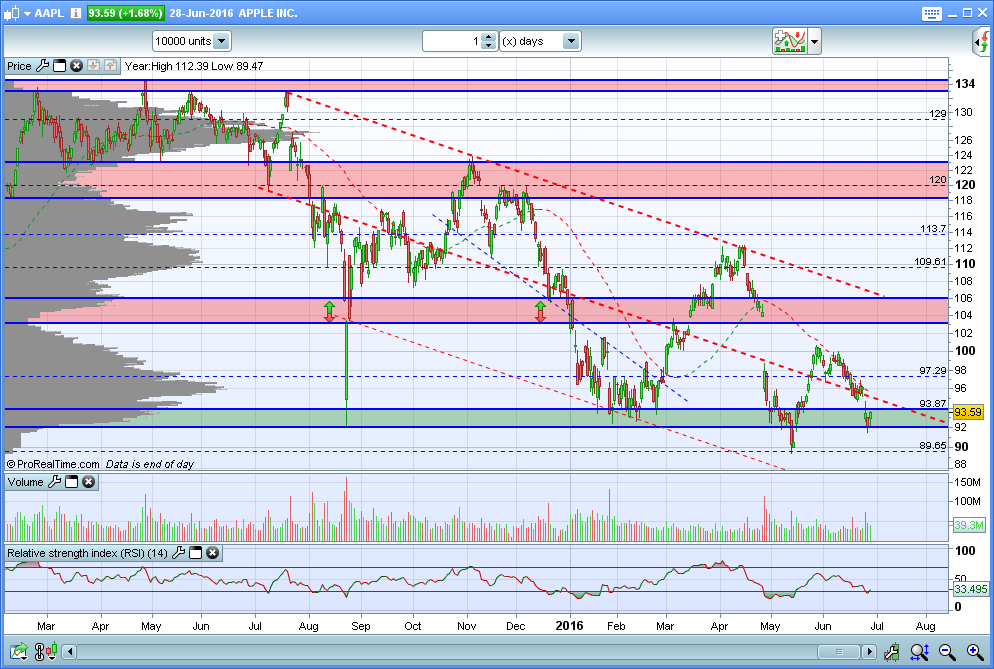The width and height of the screenshot is (994, 669).
Task: Click the Year:High 112.39 Low 89.47 text
Action: coord(194,66)
